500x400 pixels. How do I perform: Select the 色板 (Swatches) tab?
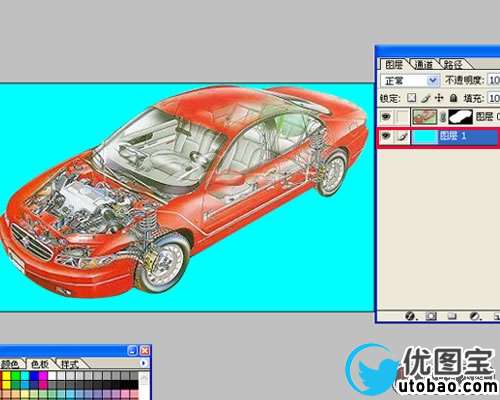tap(40, 364)
